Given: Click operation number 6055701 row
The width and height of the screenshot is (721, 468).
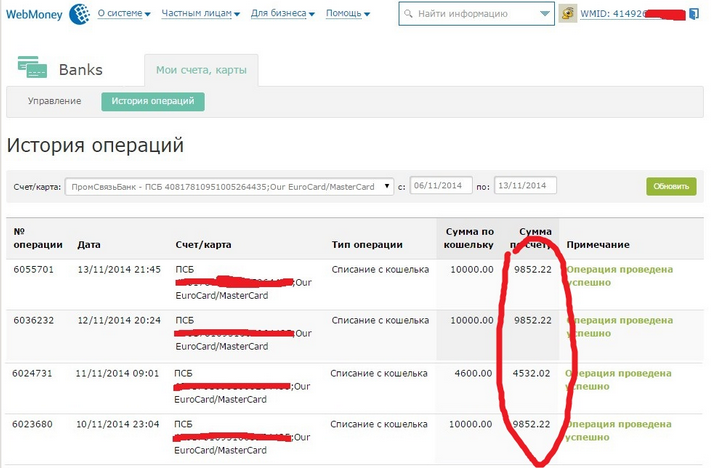Looking at the screenshot, I should pyautogui.click(x=34, y=270).
